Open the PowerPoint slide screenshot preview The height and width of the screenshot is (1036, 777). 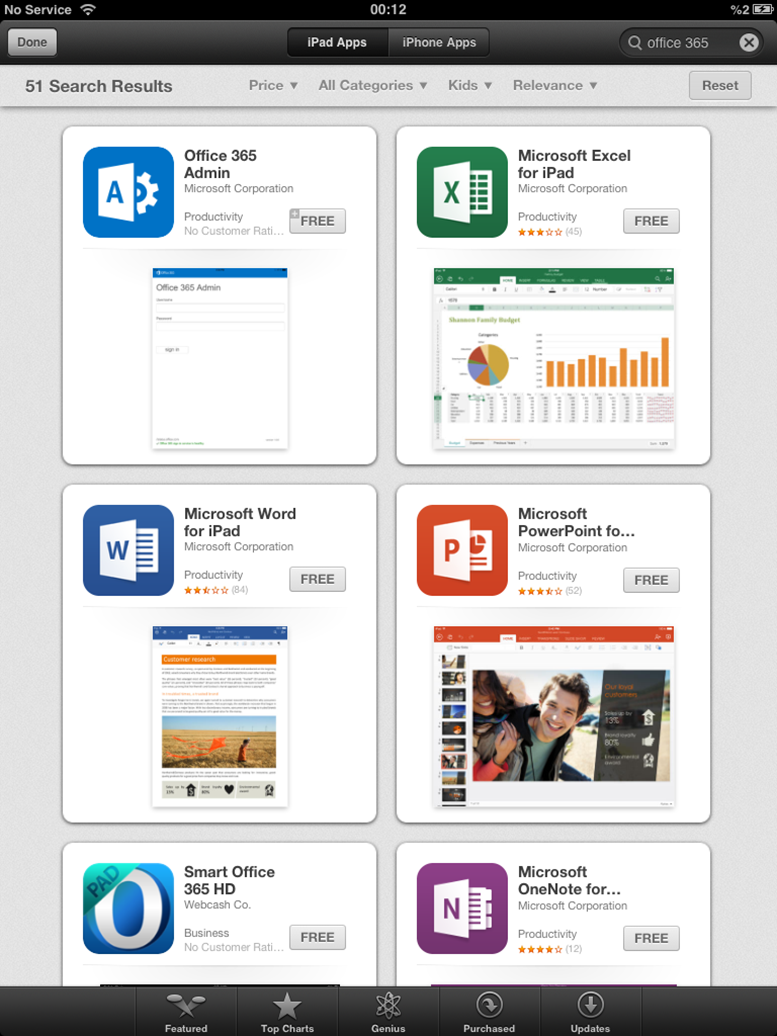click(x=554, y=717)
